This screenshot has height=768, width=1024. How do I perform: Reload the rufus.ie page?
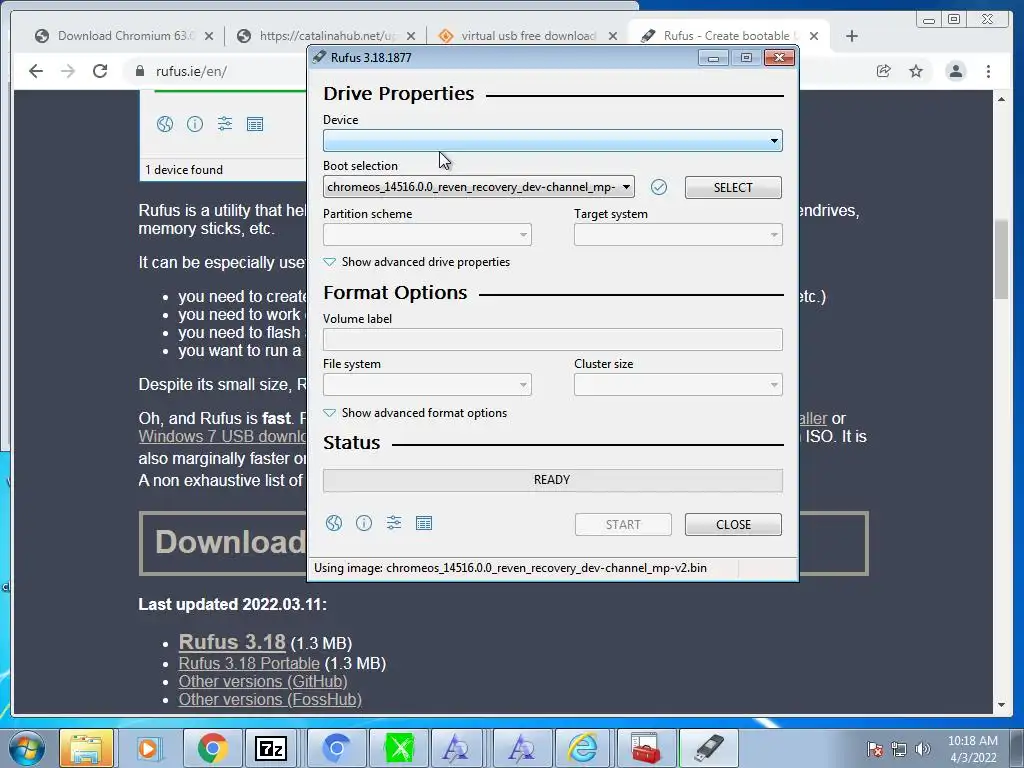[x=100, y=71]
